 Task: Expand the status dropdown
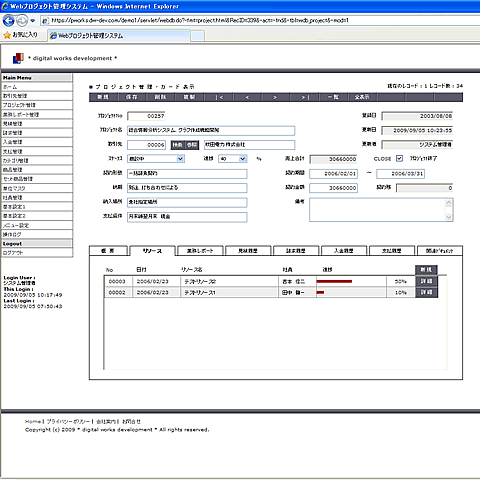pos(180,159)
